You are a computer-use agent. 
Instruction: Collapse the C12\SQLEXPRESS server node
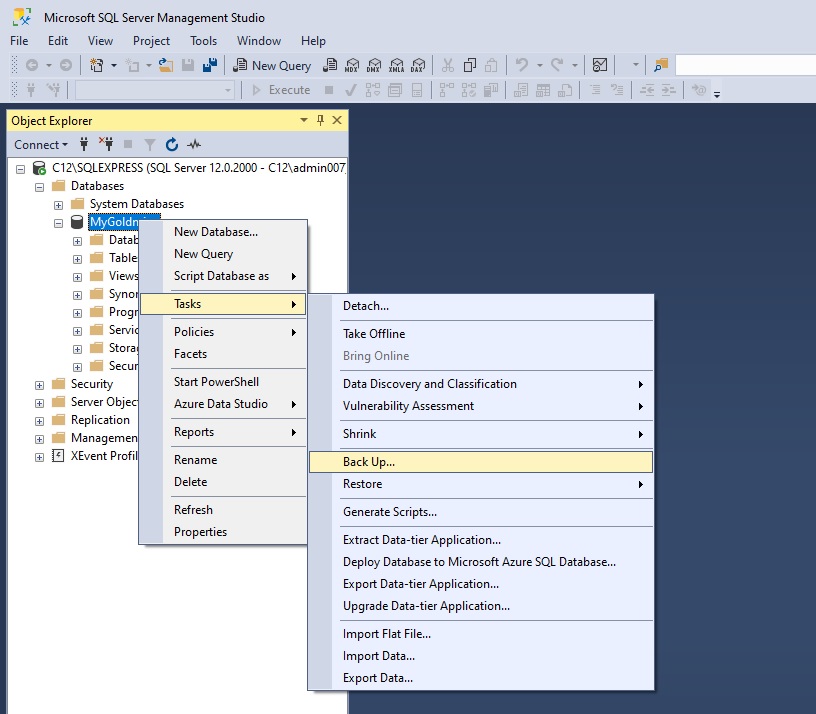(20, 169)
